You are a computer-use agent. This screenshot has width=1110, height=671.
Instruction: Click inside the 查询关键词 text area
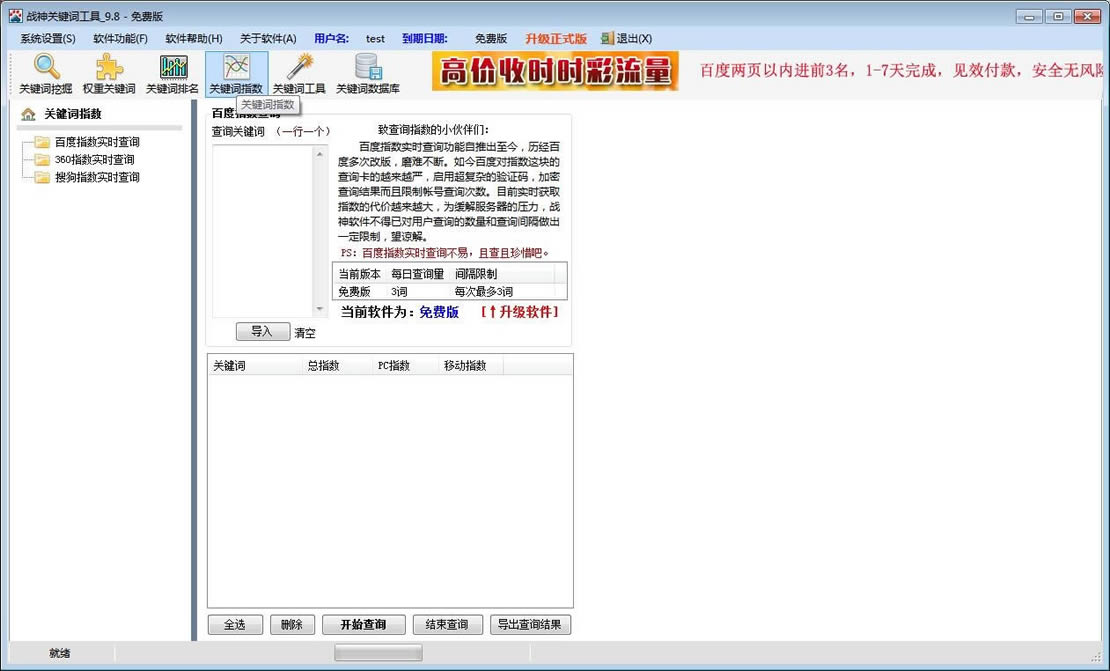tap(263, 231)
